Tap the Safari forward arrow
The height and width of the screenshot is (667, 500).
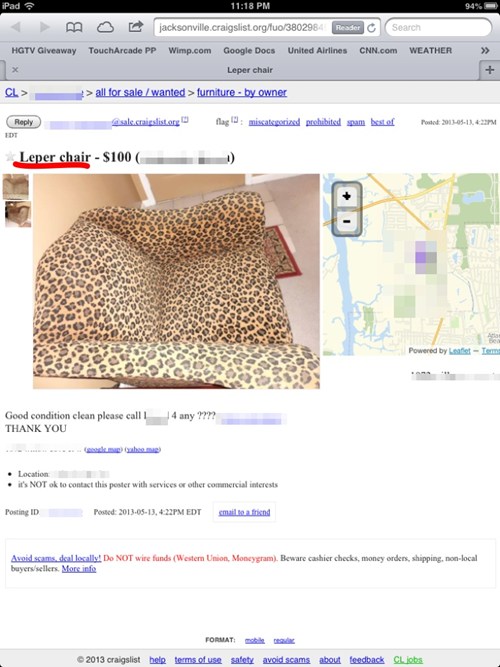click(x=44, y=27)
